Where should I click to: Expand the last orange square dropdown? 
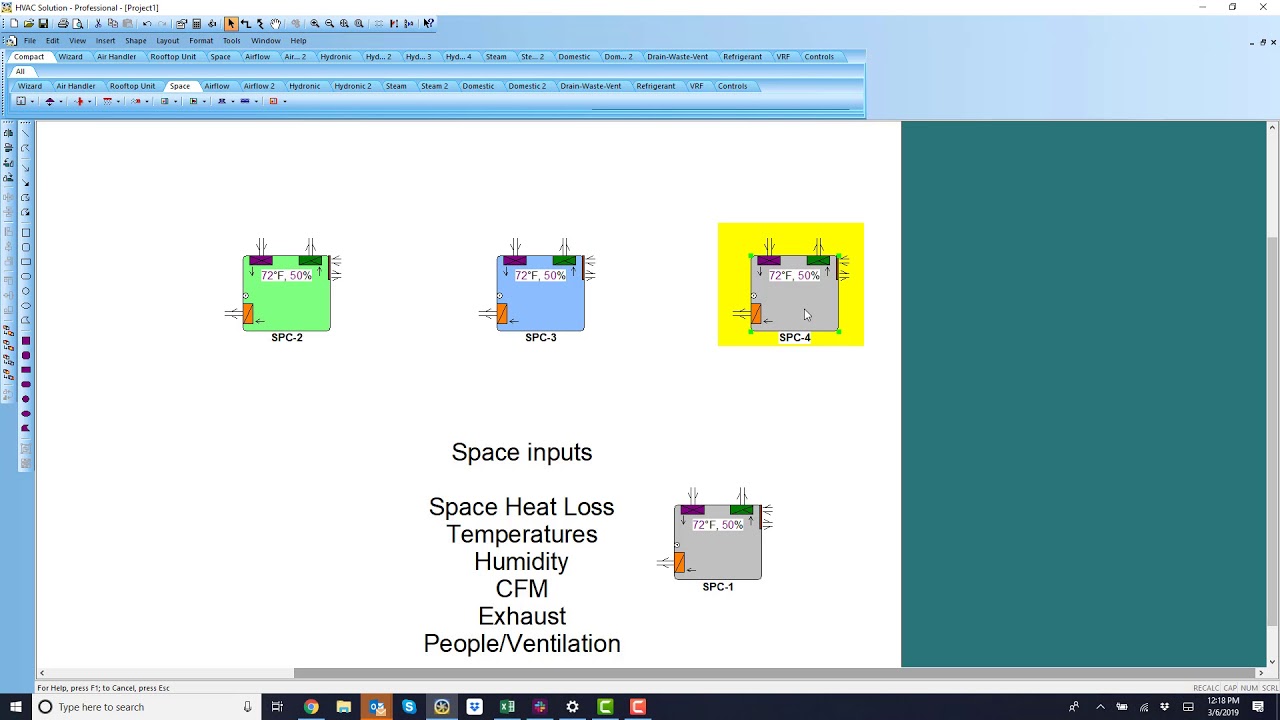point(285,101)
